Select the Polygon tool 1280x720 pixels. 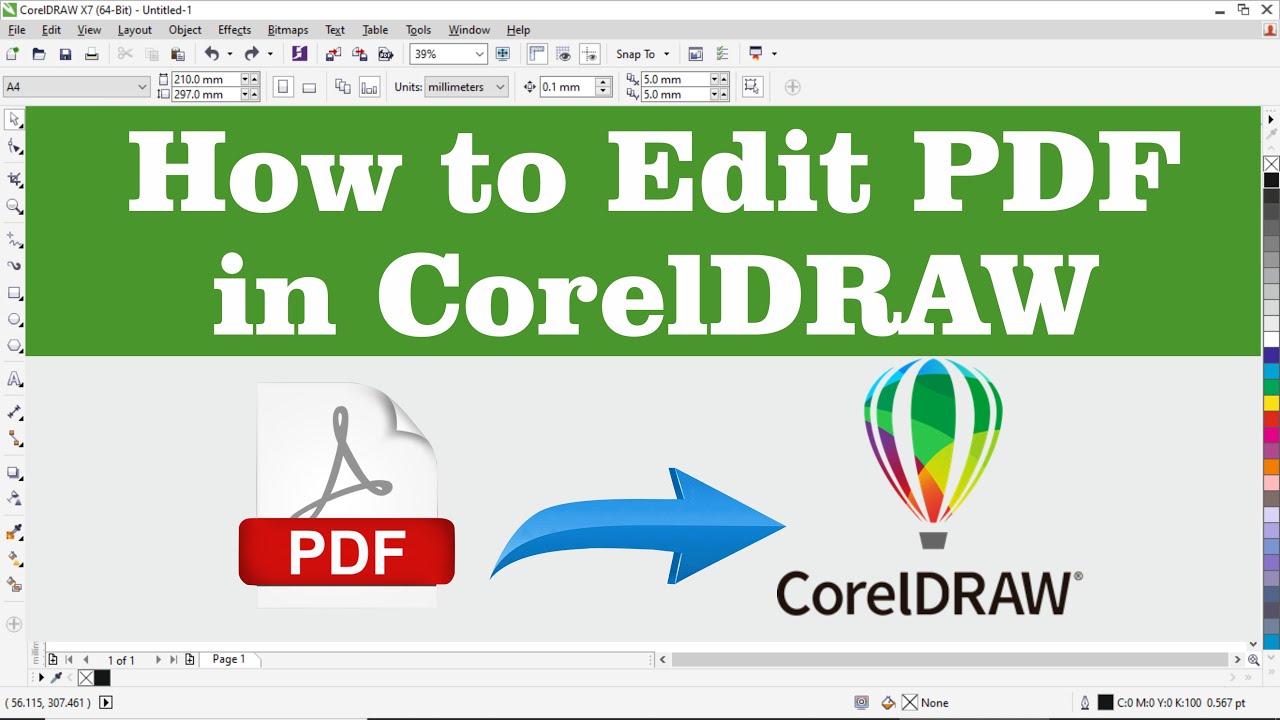click(14, 346)
